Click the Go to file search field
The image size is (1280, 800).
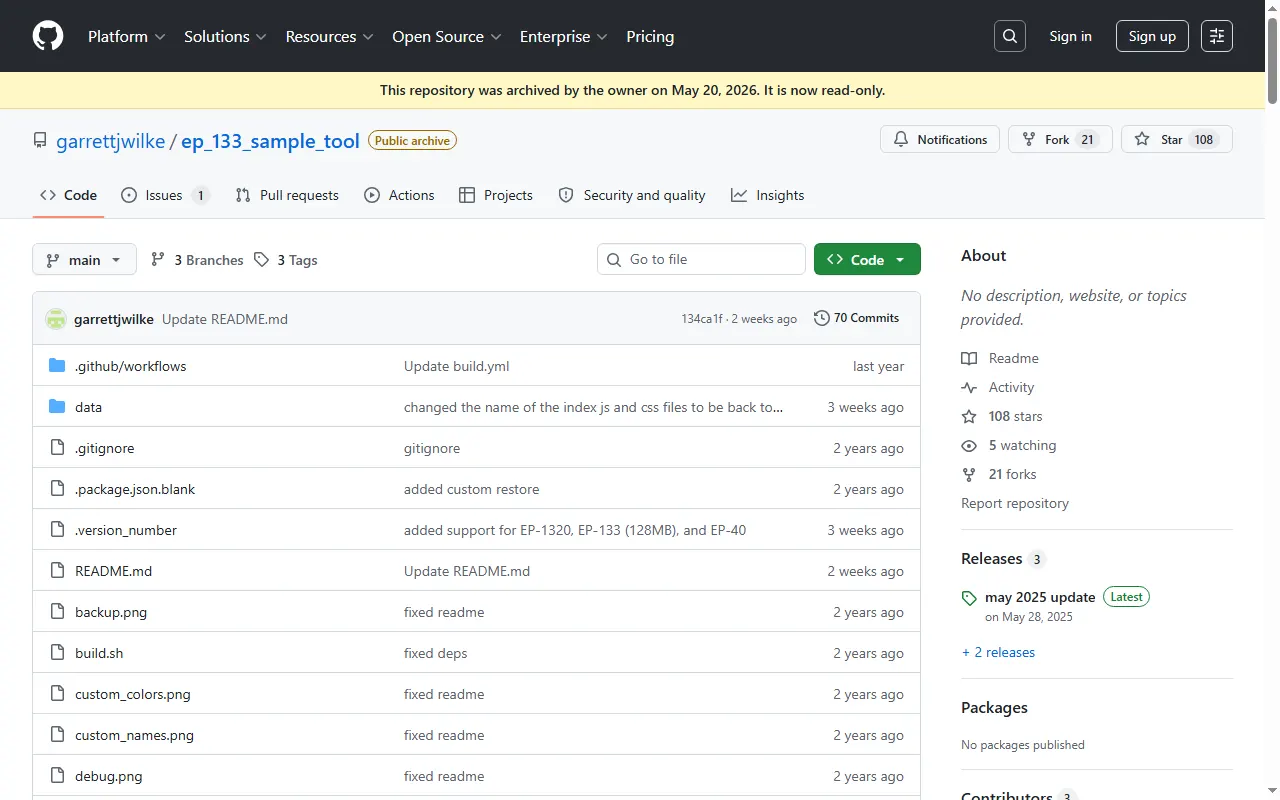[701, 259]
